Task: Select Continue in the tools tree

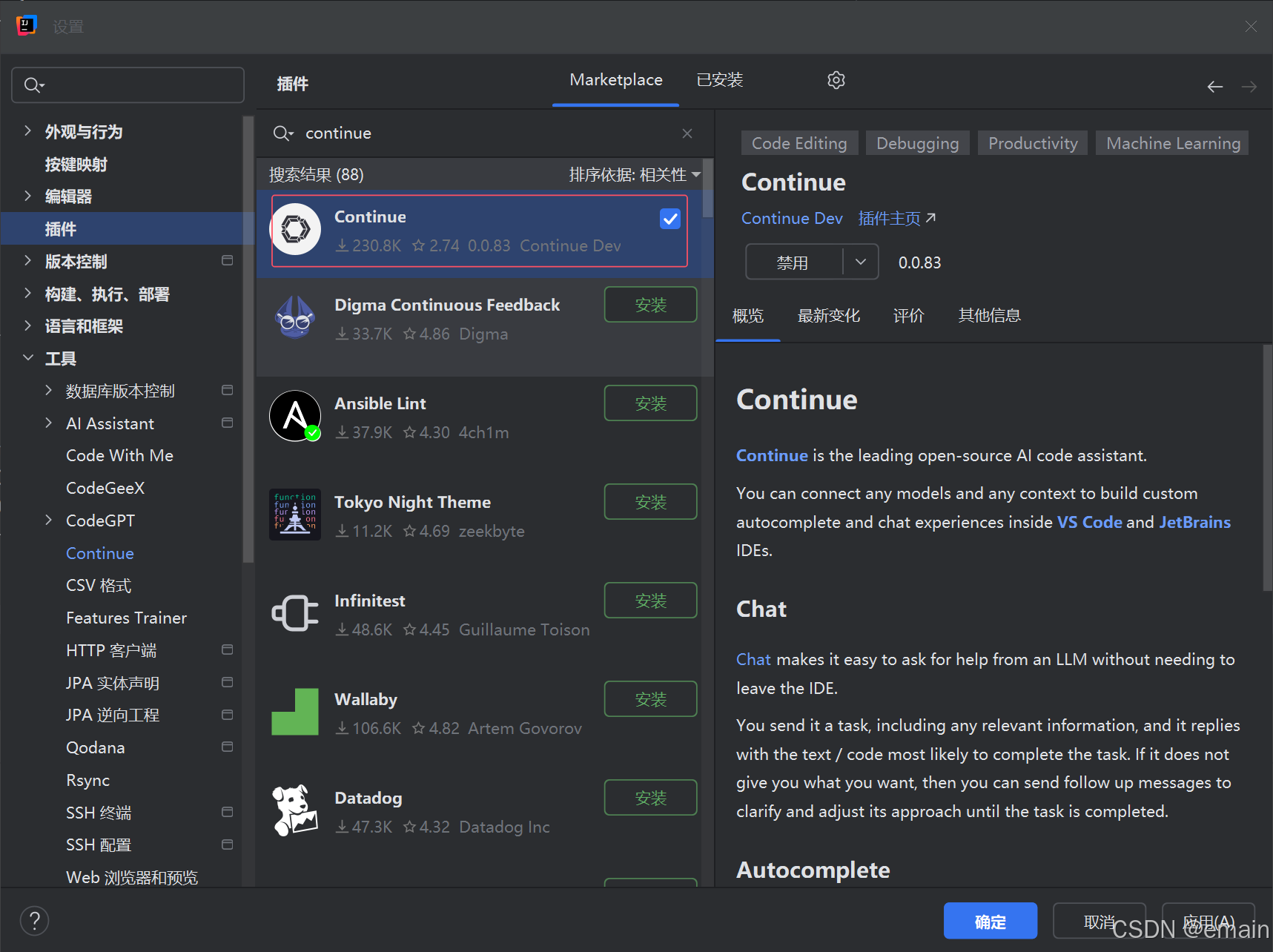Action: point(100,553)
